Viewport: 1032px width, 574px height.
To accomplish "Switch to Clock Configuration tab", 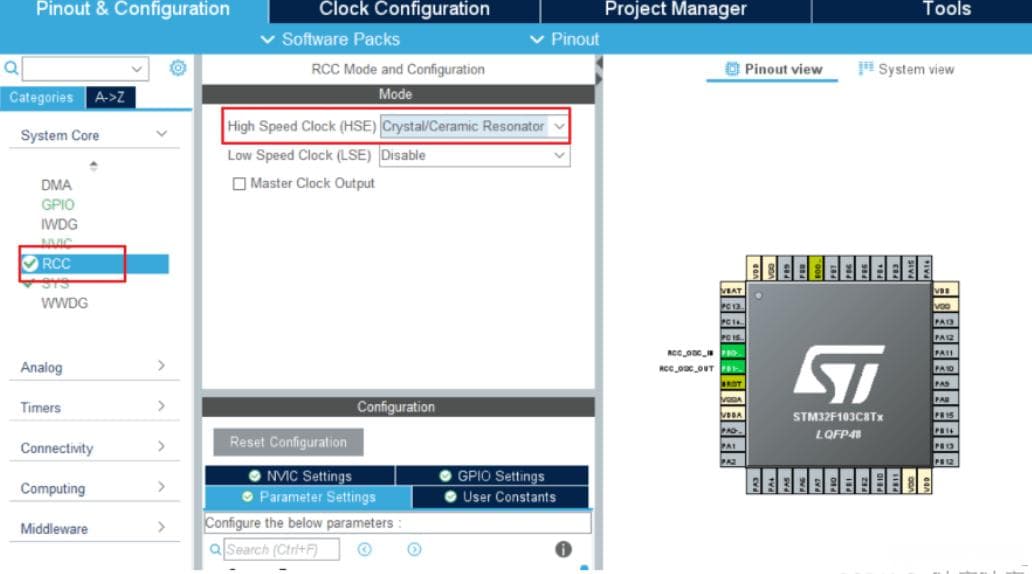I will [404, 11].
